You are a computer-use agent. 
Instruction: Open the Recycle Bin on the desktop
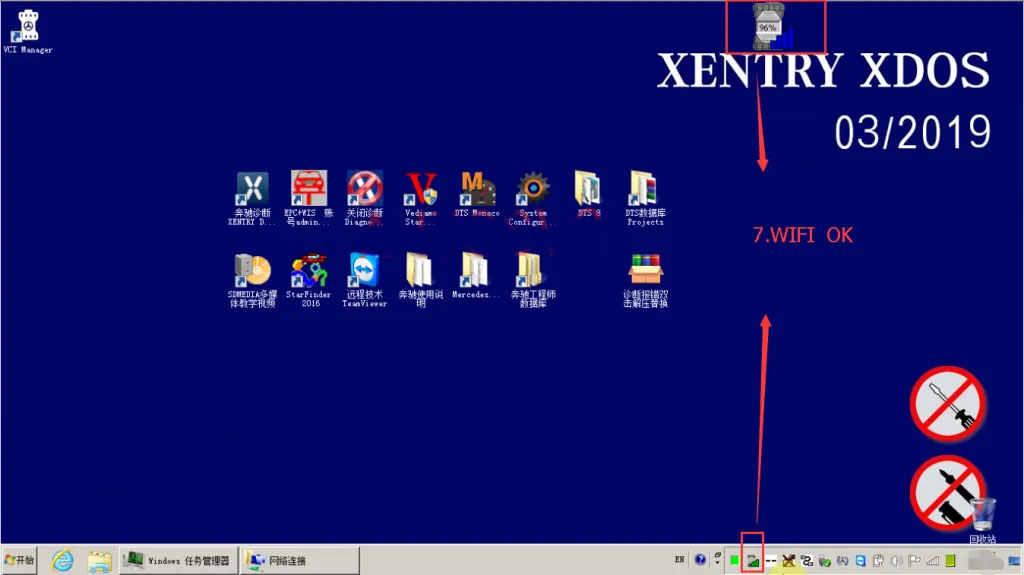(983, 521)
